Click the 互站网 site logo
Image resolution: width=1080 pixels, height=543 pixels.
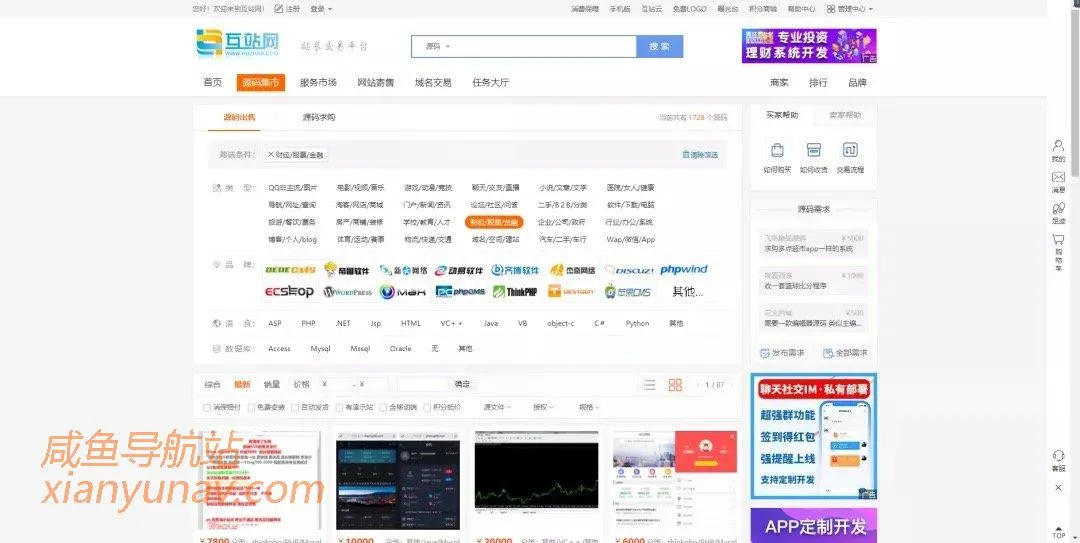point(238,43)
